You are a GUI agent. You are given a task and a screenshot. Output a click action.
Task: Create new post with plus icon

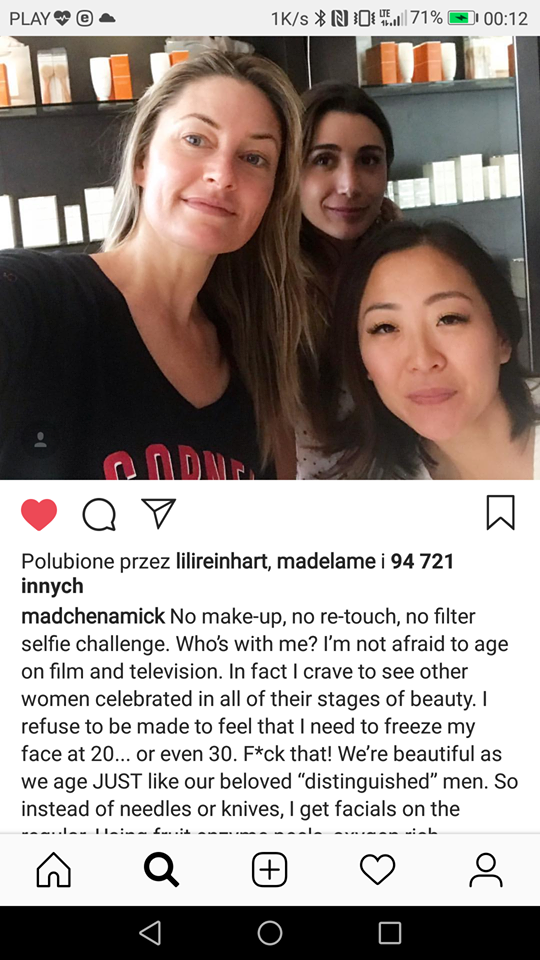pos(269,869)
